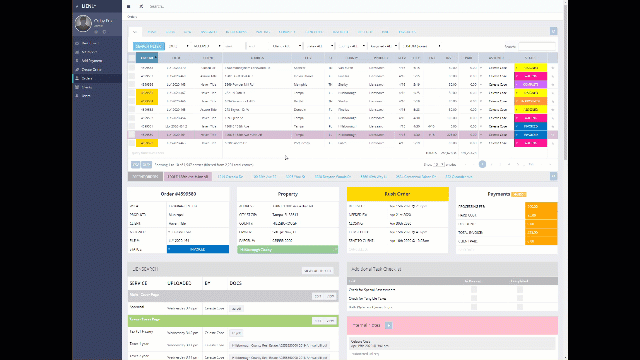
Task: Expand the green Hillsborough County dropdown
Action: (x=288, y=249)
